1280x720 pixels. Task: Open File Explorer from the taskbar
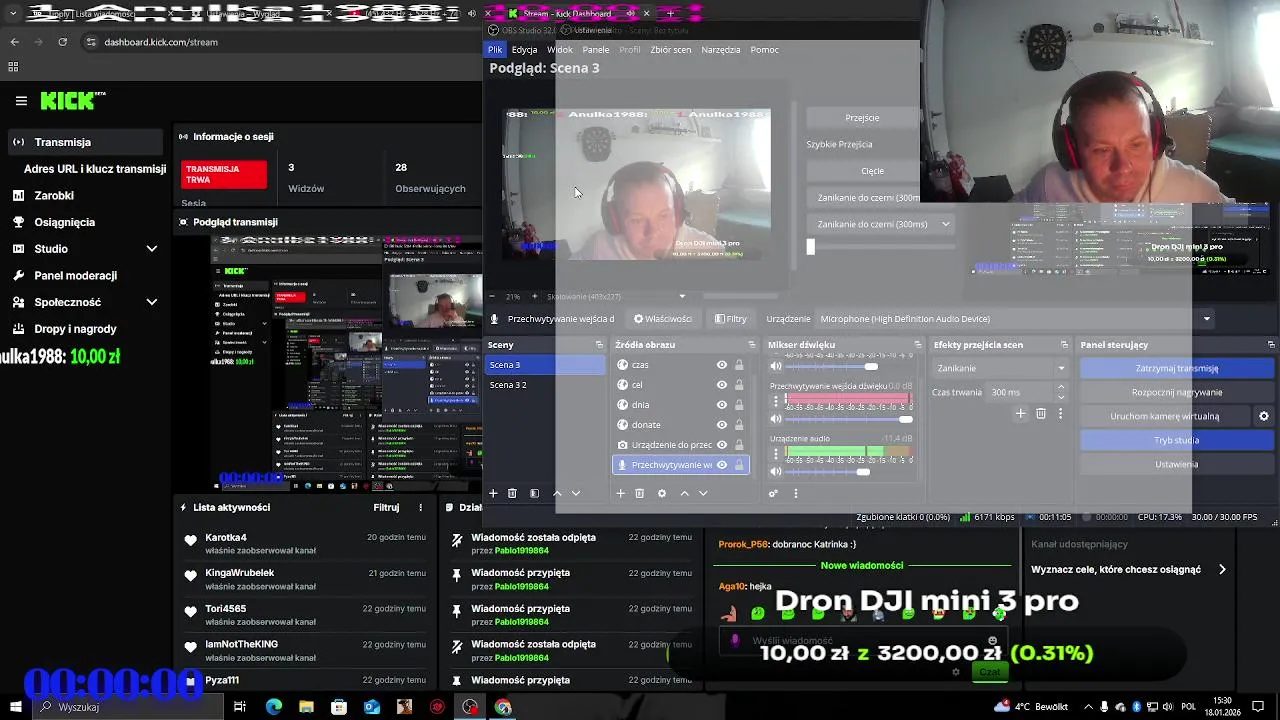tap(306, 707)
